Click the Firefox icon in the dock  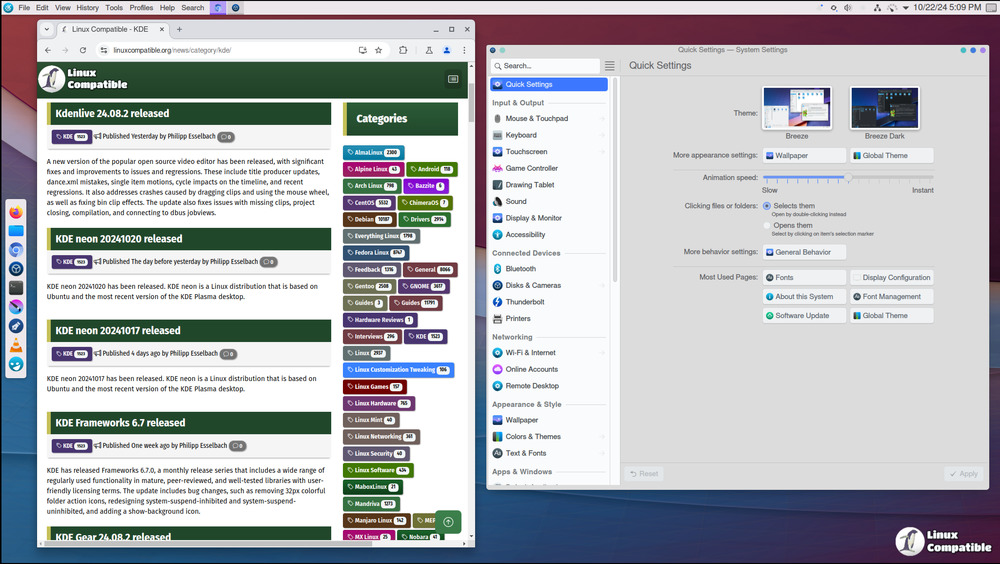17,212
